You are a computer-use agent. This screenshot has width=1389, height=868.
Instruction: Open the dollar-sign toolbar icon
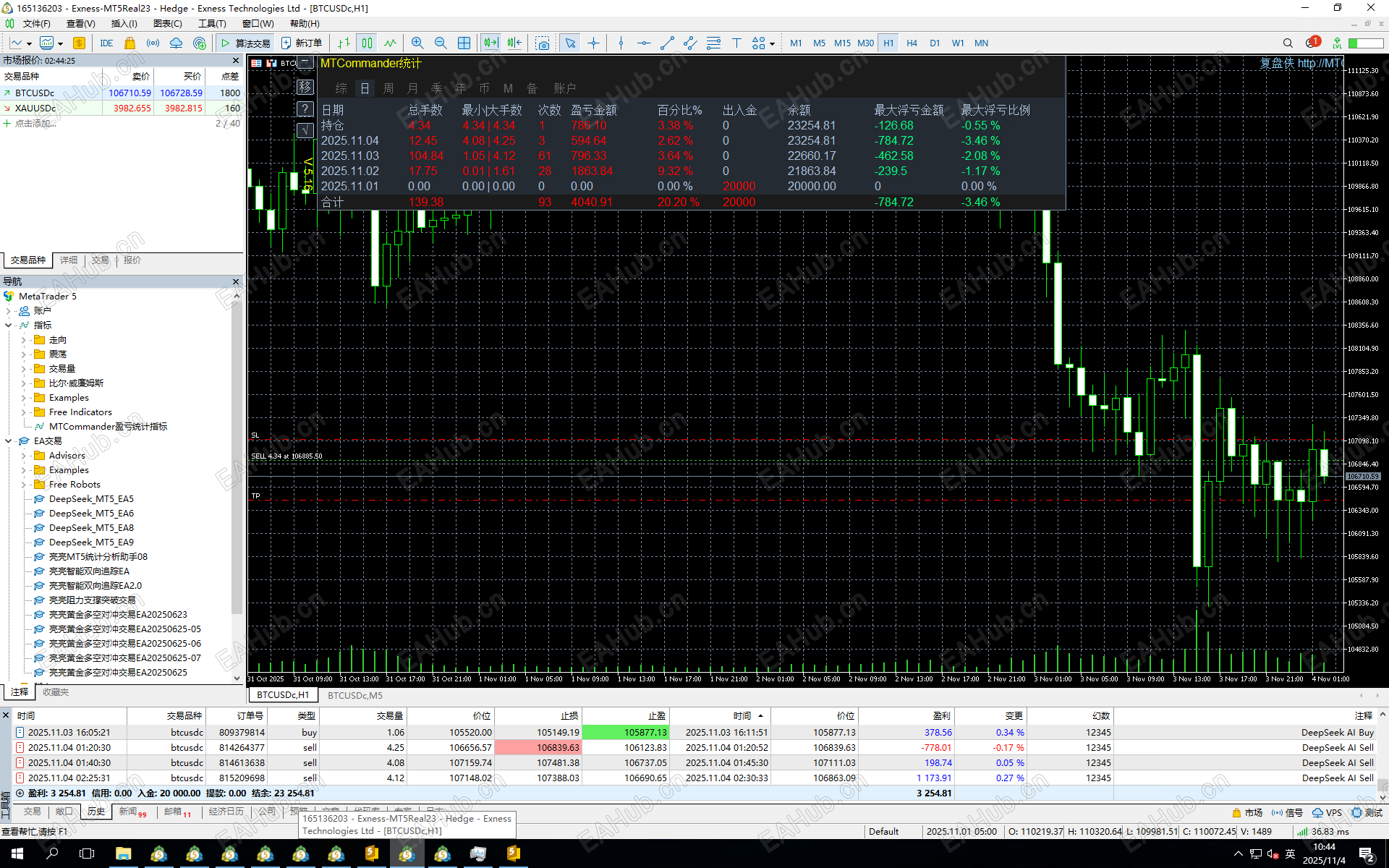click(x=79, y=43)
